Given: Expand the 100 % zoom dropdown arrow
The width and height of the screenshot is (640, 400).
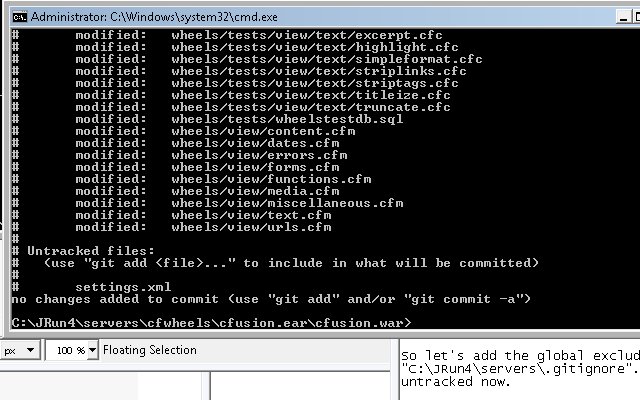Looking at the screenshot, I should 92,351.
